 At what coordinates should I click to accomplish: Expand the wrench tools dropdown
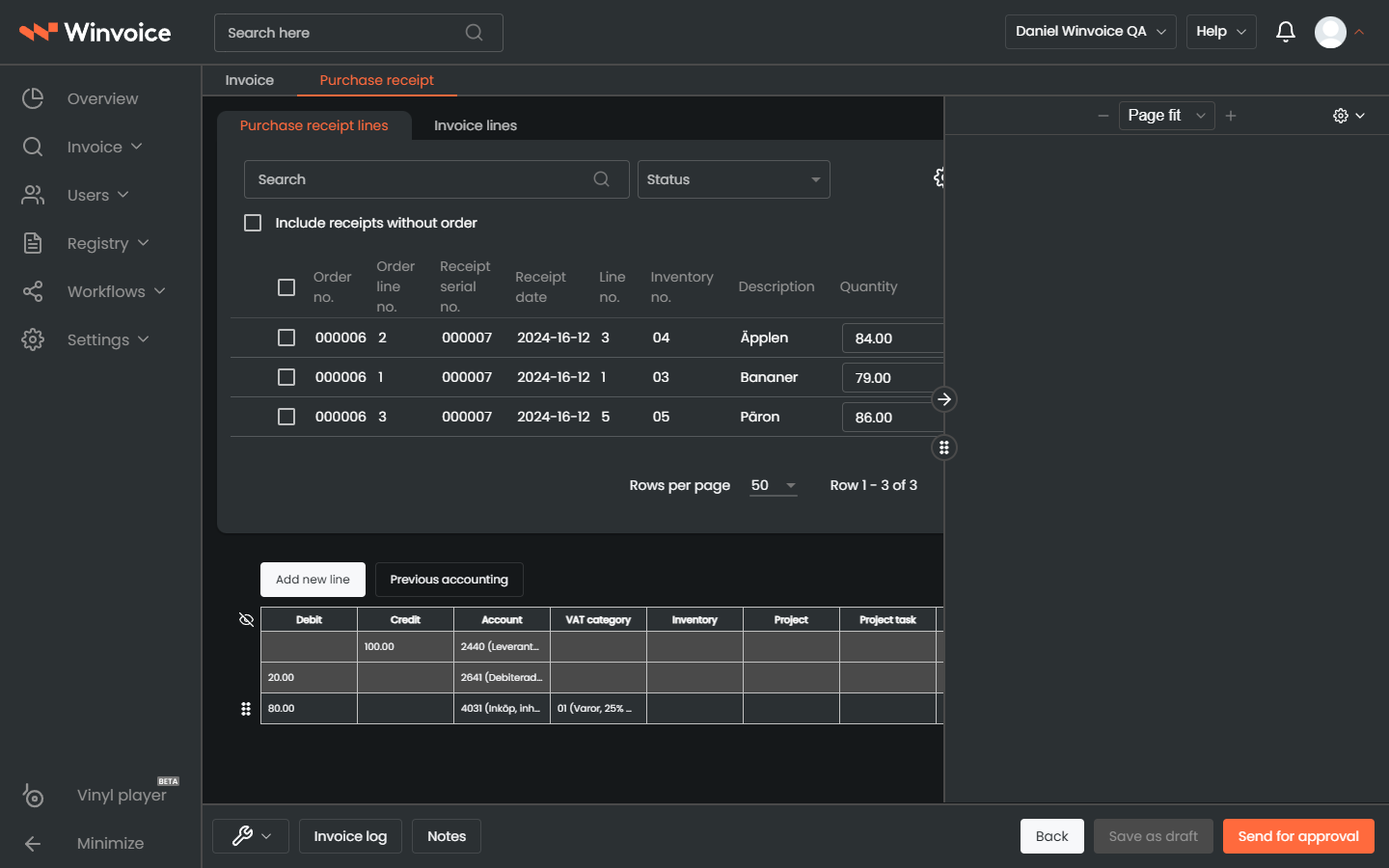pos(251,836)
